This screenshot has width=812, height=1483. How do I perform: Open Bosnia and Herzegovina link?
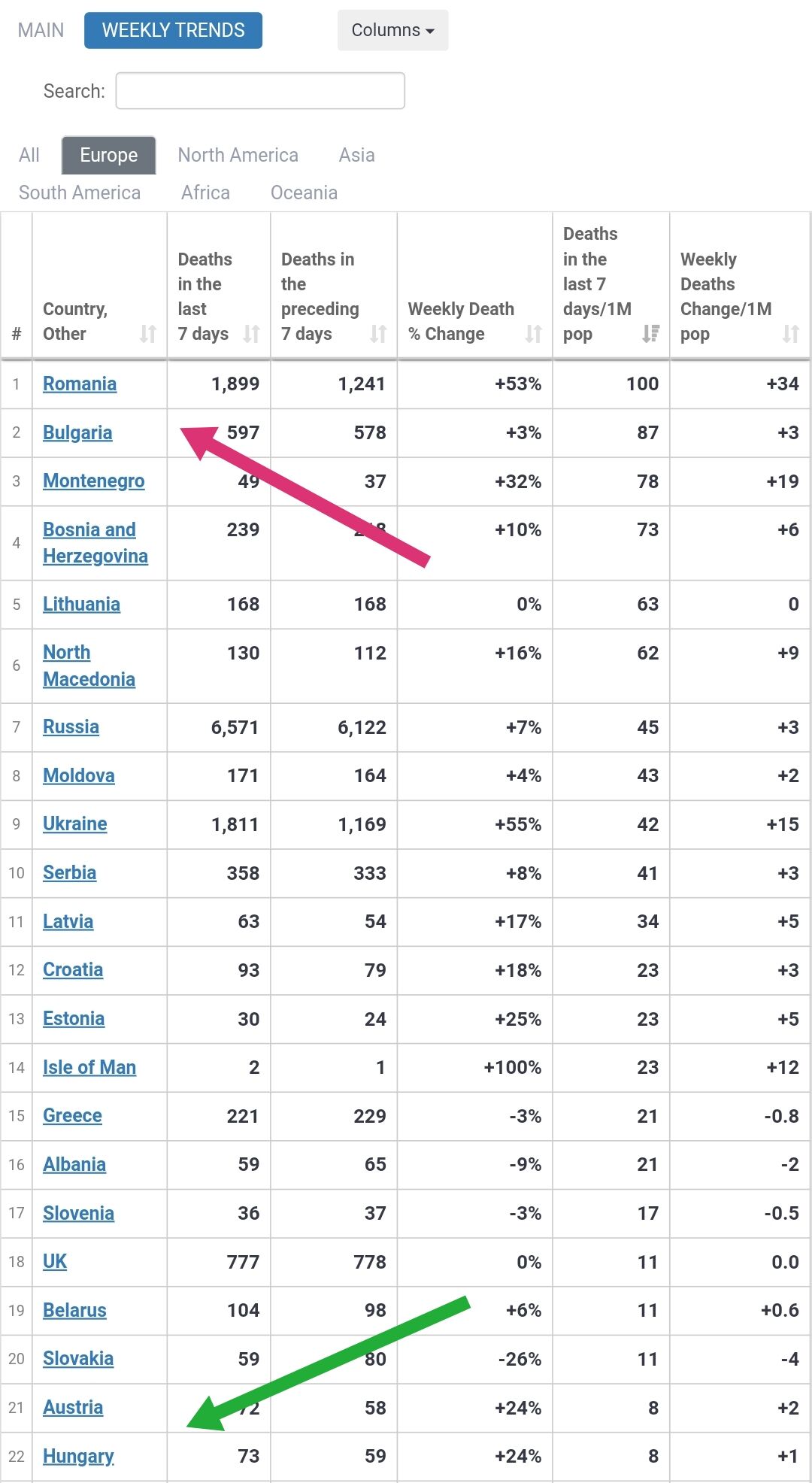point(95,543)
